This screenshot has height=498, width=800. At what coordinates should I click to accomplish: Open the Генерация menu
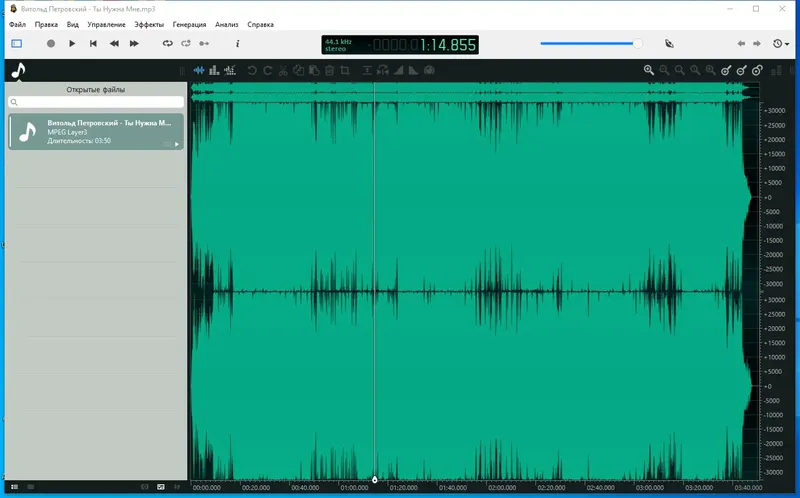pyautogui.click(x=189, y=24)
